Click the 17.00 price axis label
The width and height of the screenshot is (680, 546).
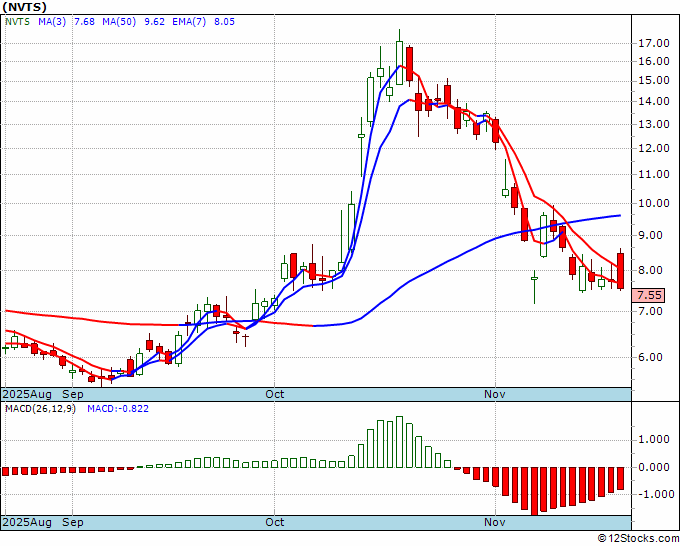(653, 43)
